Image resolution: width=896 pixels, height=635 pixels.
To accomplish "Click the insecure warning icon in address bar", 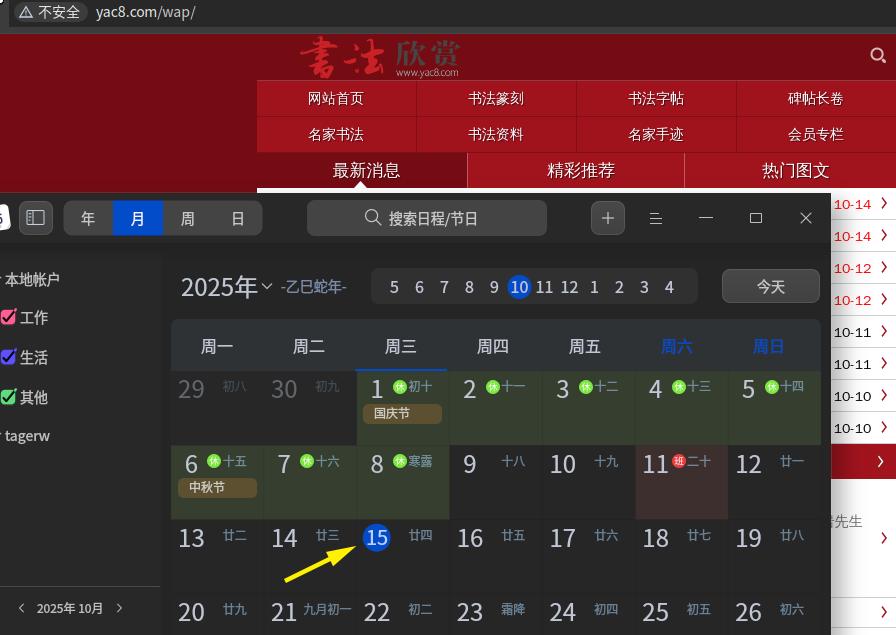I will [x=26, y=12].
